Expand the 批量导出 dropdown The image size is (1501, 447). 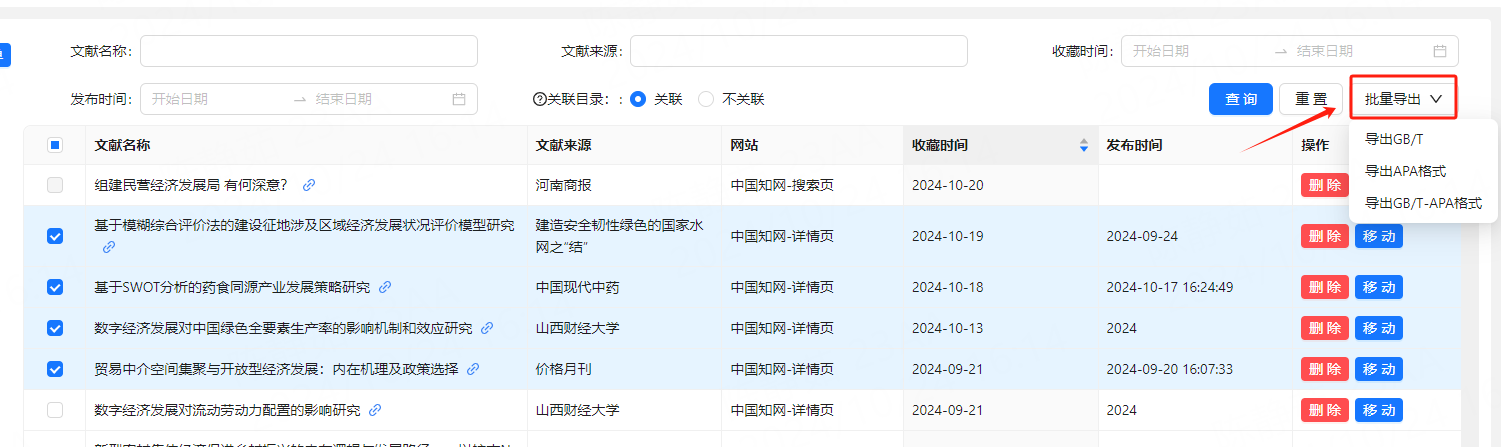tap(1402, 99)
